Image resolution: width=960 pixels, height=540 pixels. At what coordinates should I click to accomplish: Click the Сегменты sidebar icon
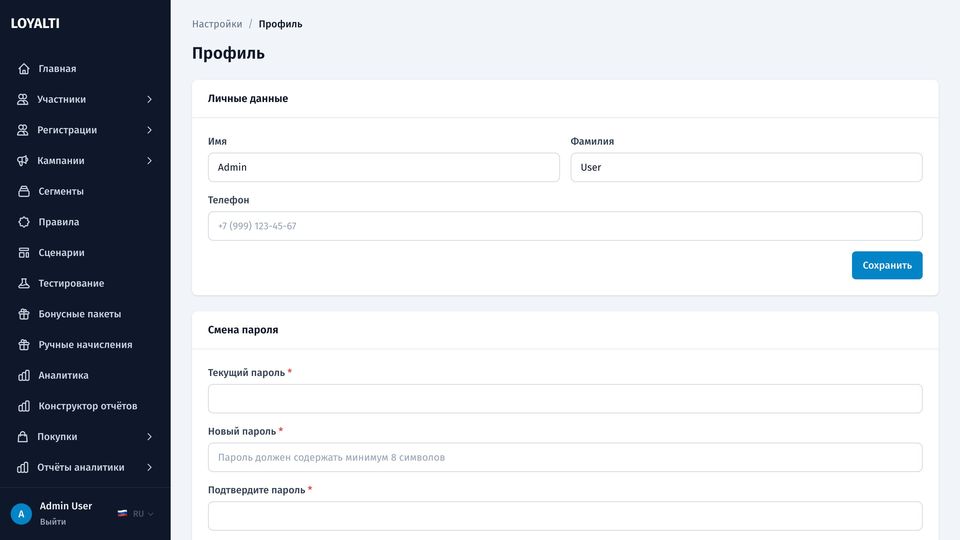(x=24, y=191)
